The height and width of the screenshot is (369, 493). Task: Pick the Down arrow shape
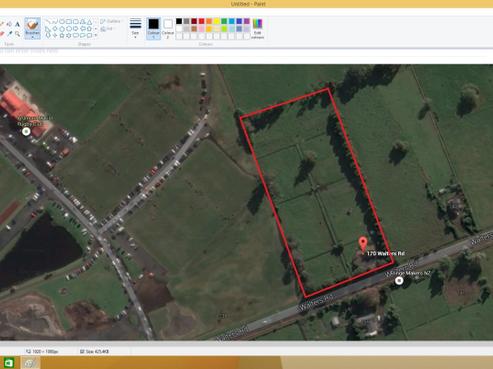[48, 35]
